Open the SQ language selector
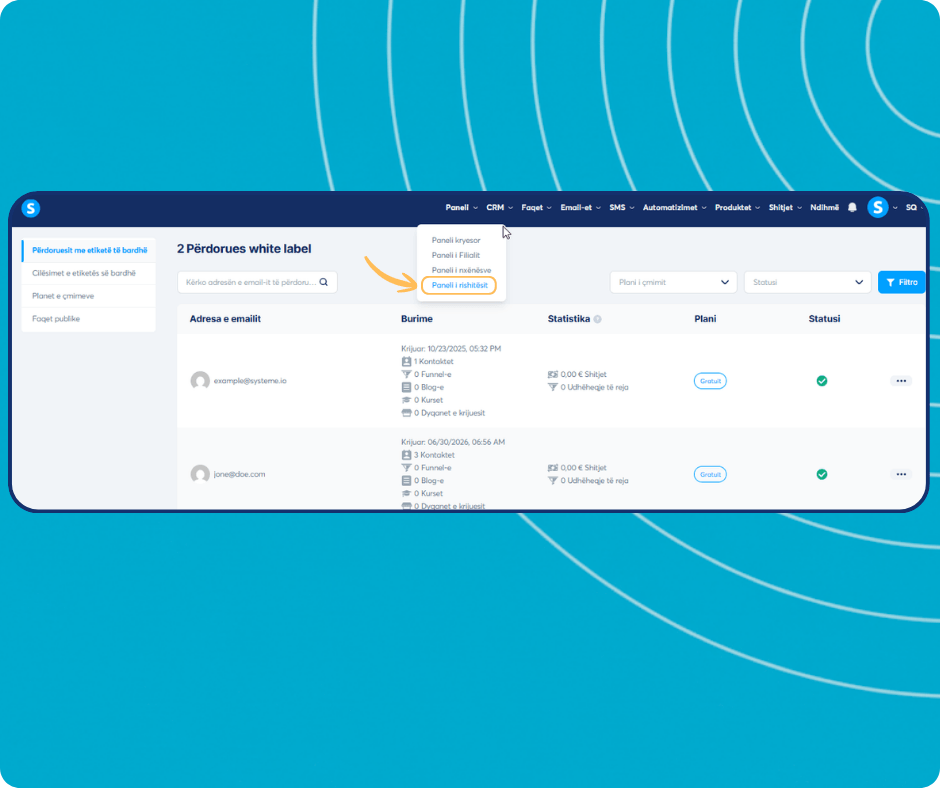Viewport: 940px width, 788px height. (x=913, y=207)
